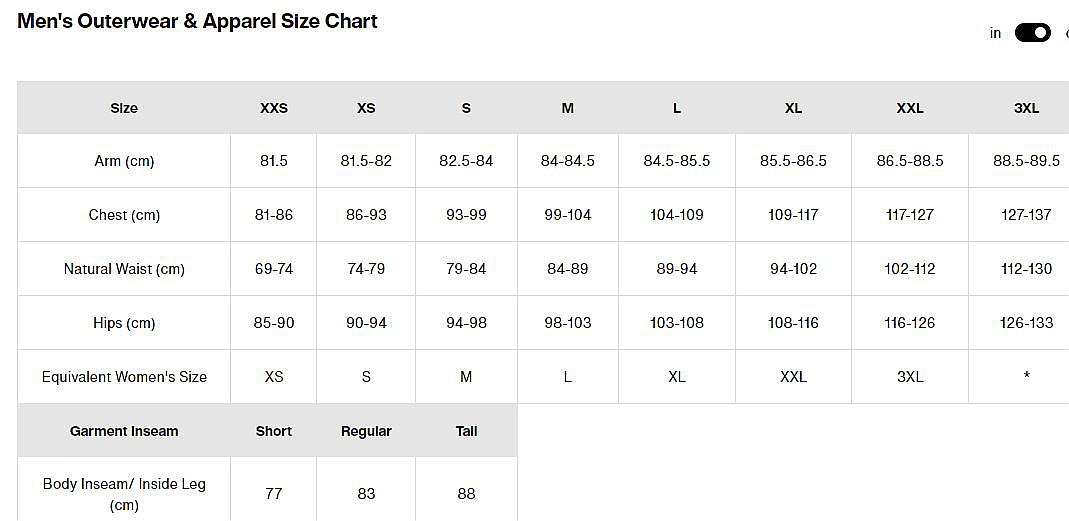
Task: Click the Hips (cm) row label
Action: (124, 323)
